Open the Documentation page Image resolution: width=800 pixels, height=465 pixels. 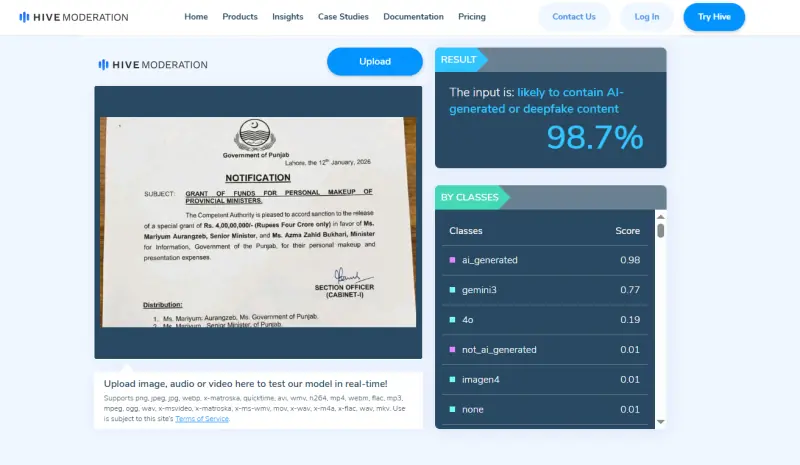click(413, 17)
